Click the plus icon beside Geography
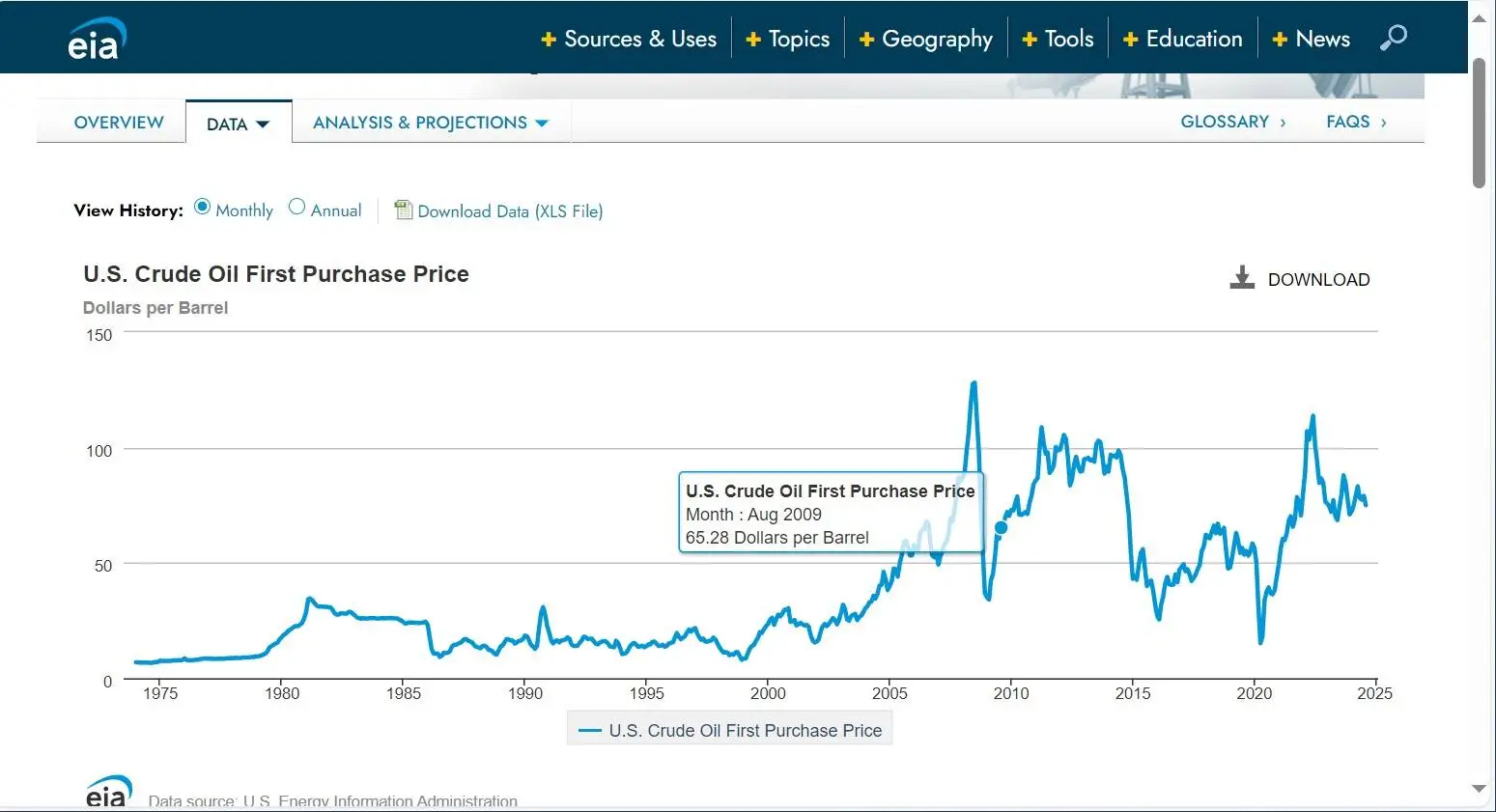 coord(866,40)
